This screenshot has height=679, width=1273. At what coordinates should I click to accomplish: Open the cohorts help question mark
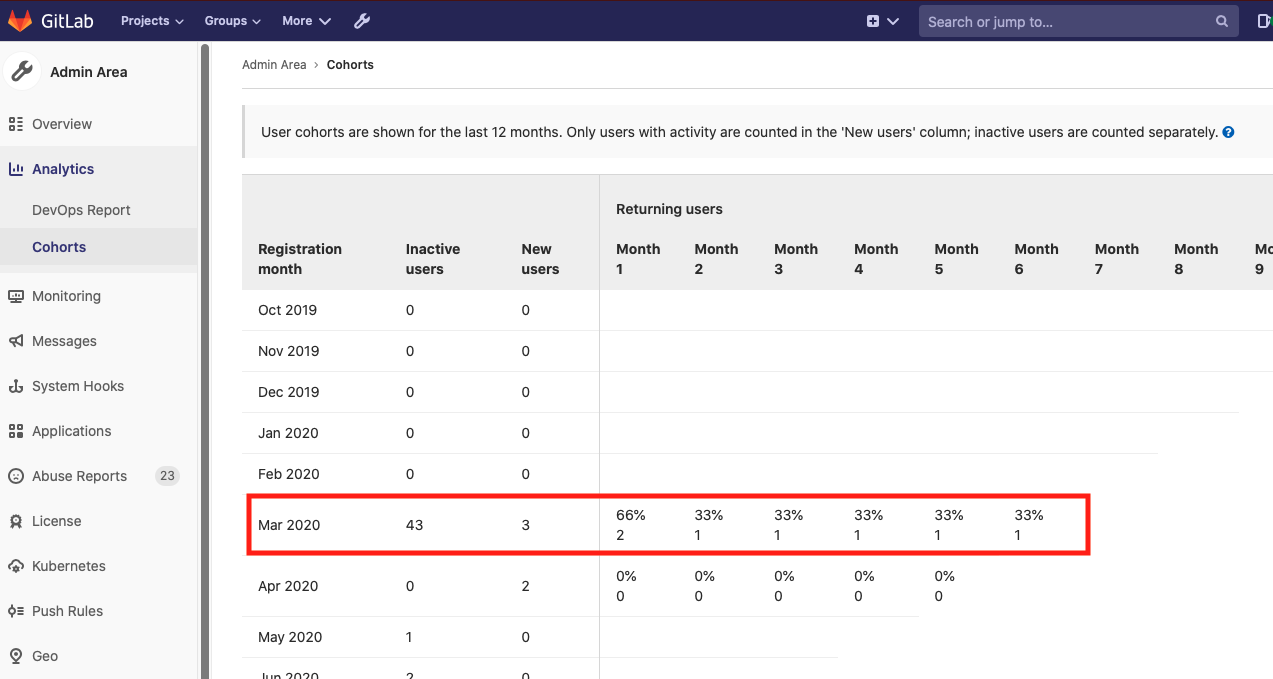(x=1228, y=131)
